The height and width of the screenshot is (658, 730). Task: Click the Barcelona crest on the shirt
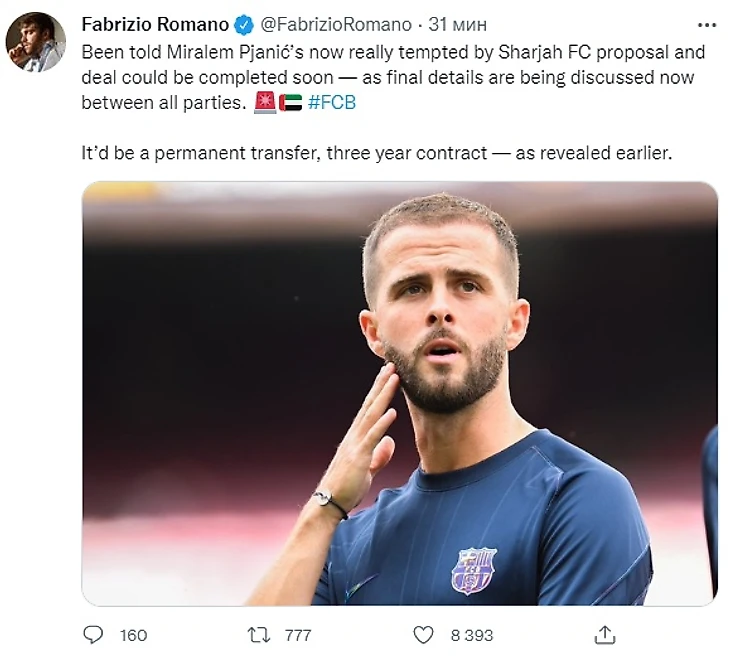(473, 569)
